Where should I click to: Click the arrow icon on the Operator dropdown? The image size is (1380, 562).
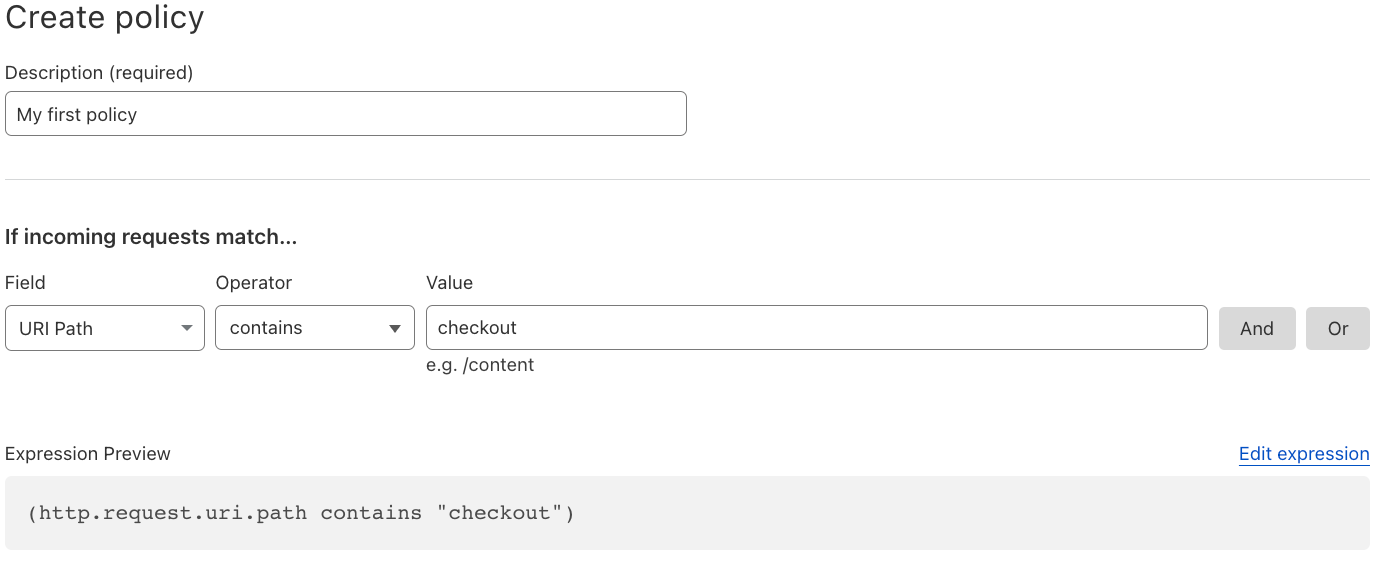coord(396,329)
